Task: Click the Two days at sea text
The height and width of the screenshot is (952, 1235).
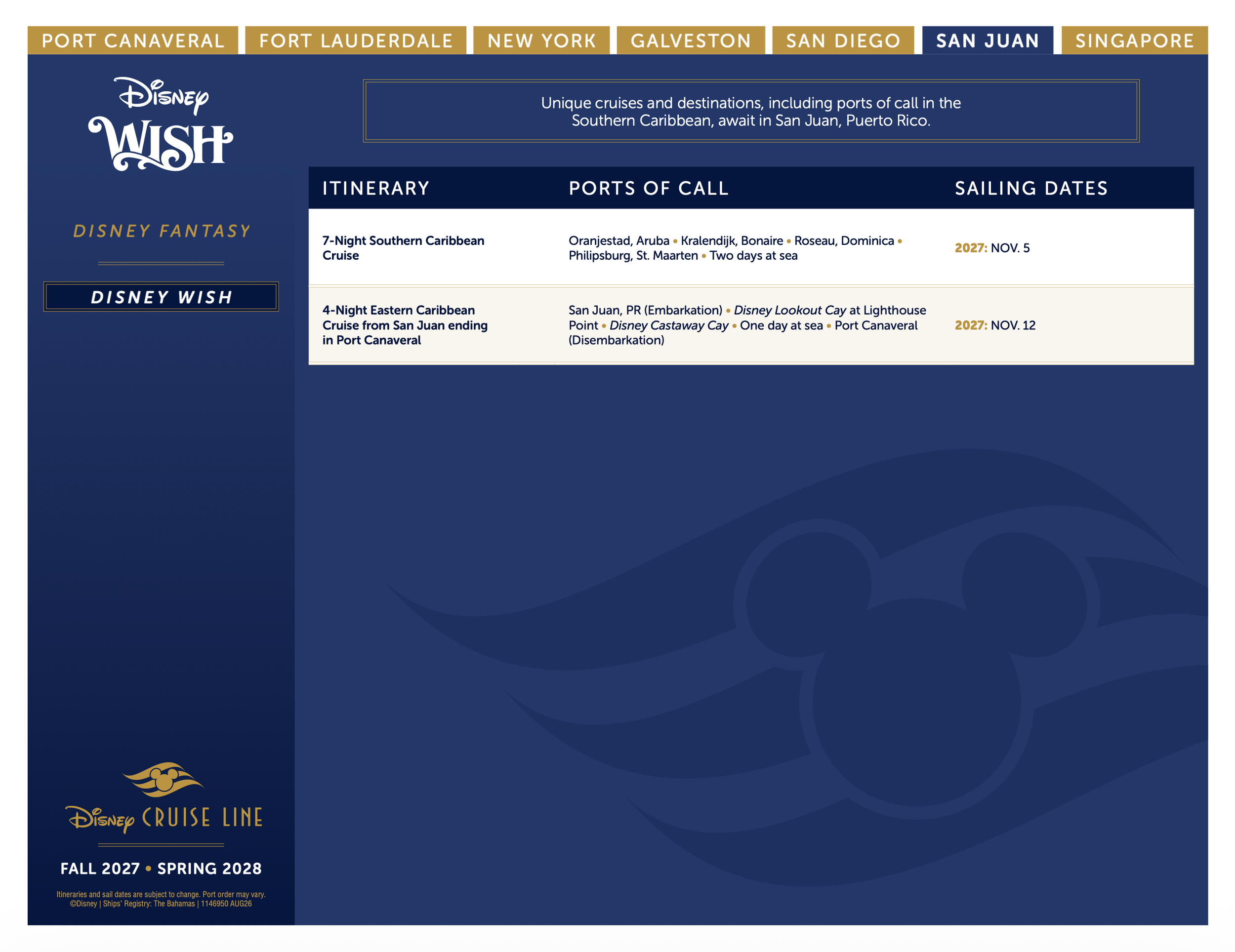Action: [x=753, y=255]
